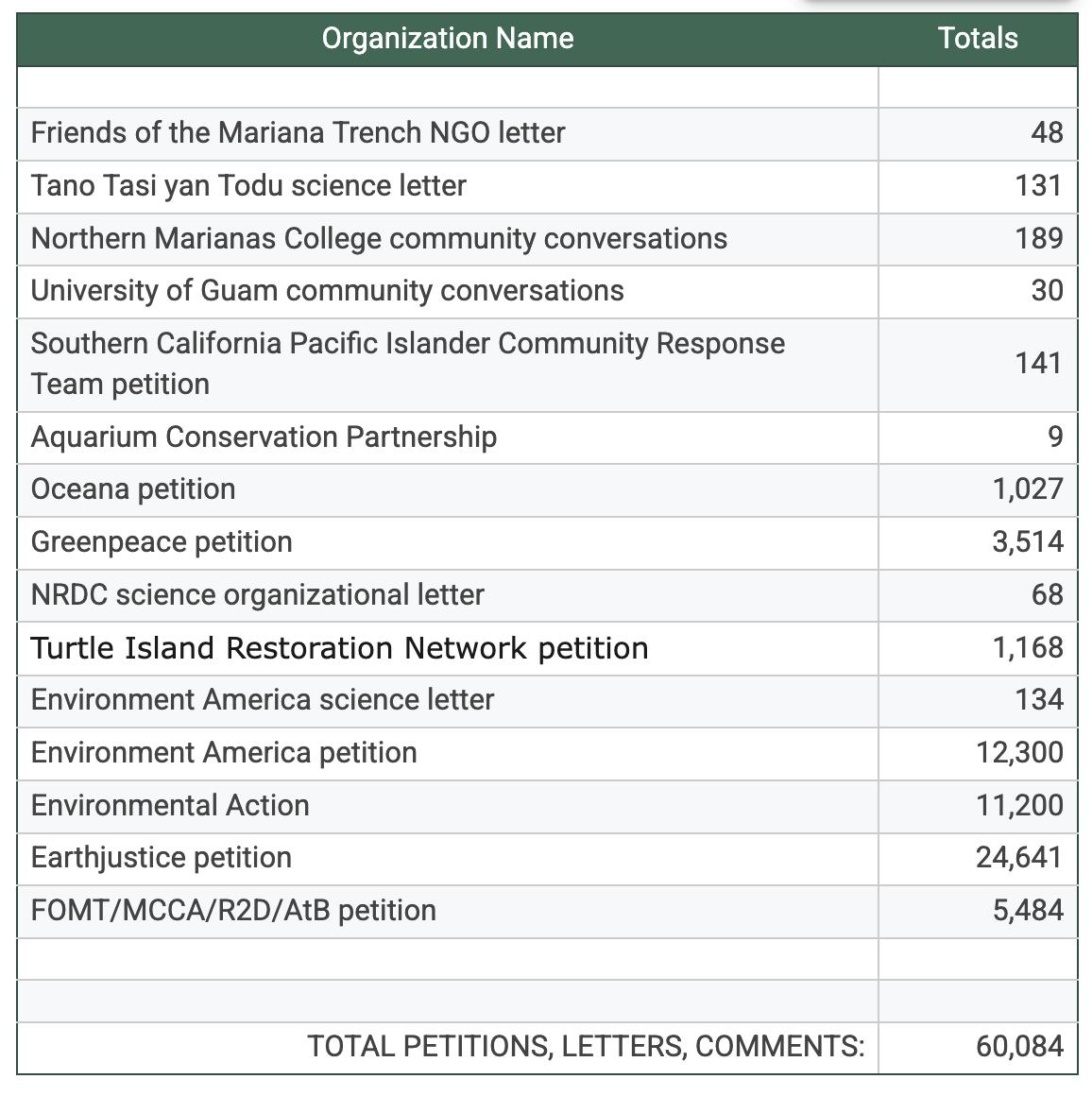Click Southern California Pacific Islander petition cell
This screenshot has height=1096, width=1092.
[x=407, y=364]
